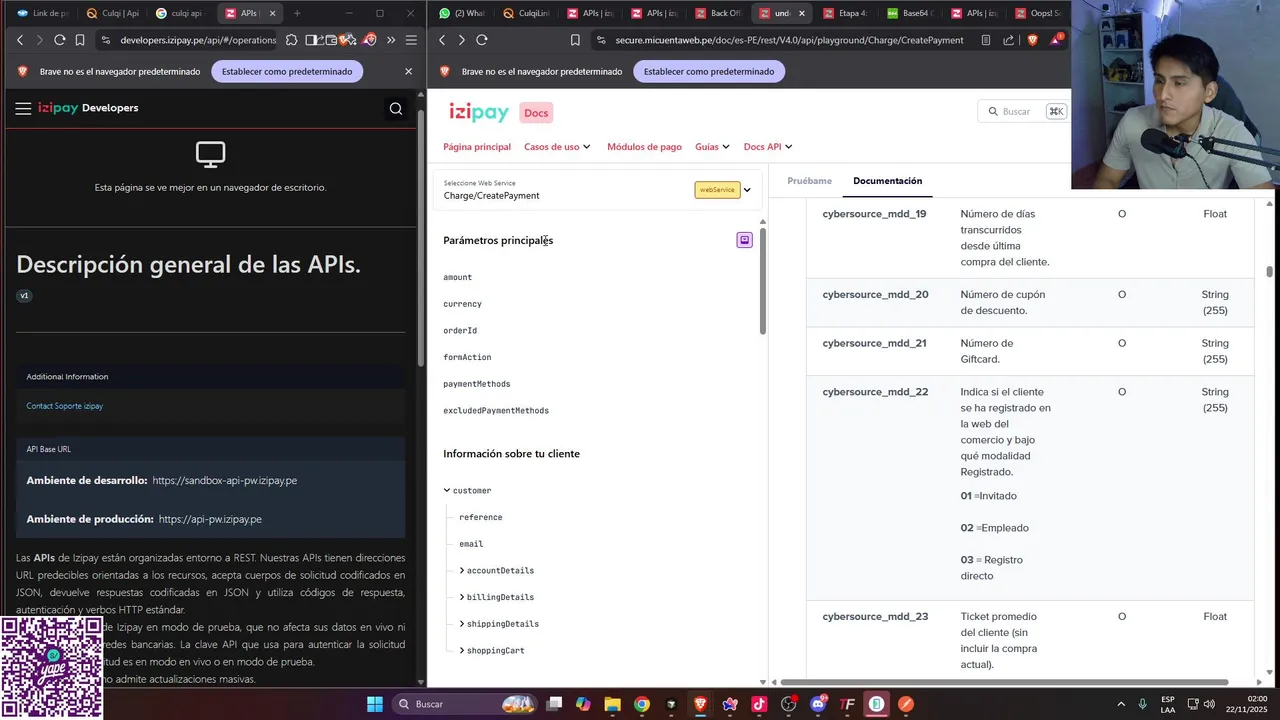Expand the shoppingCart node
1280x720 pixels.
[462, 650]
